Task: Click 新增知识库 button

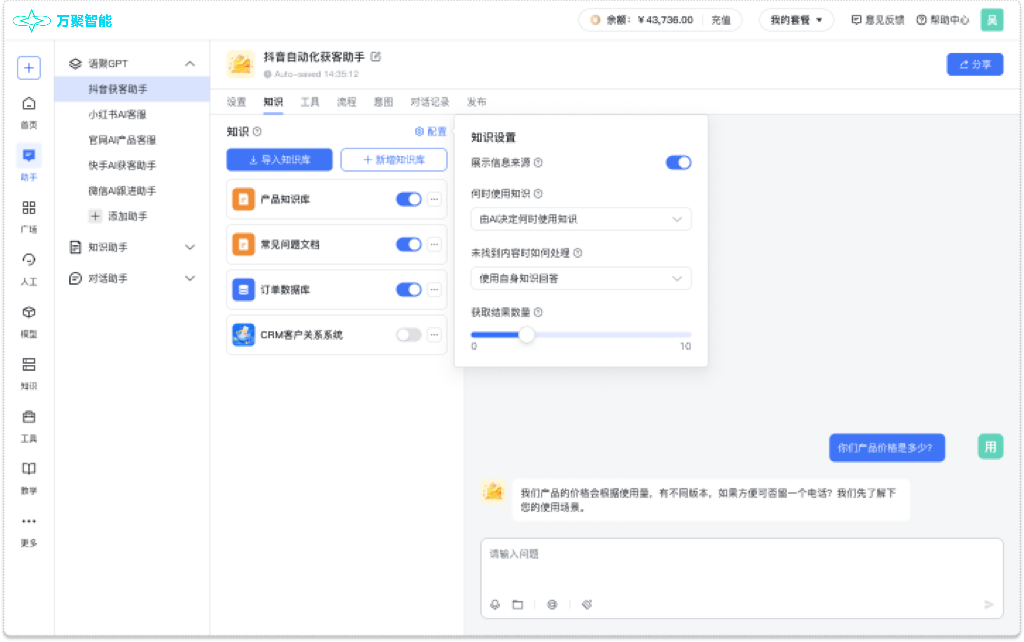Action: pos(394,159)
